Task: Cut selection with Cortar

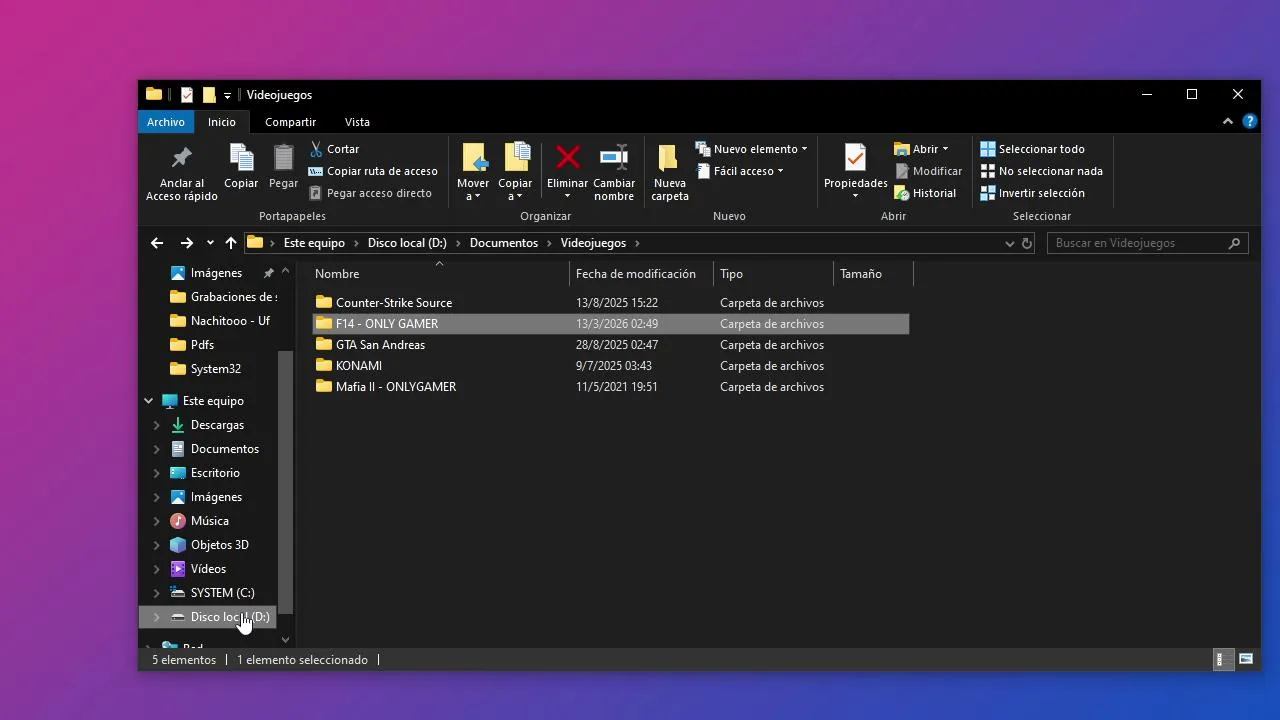Action: pyautogui.click(x=334, y=149)
